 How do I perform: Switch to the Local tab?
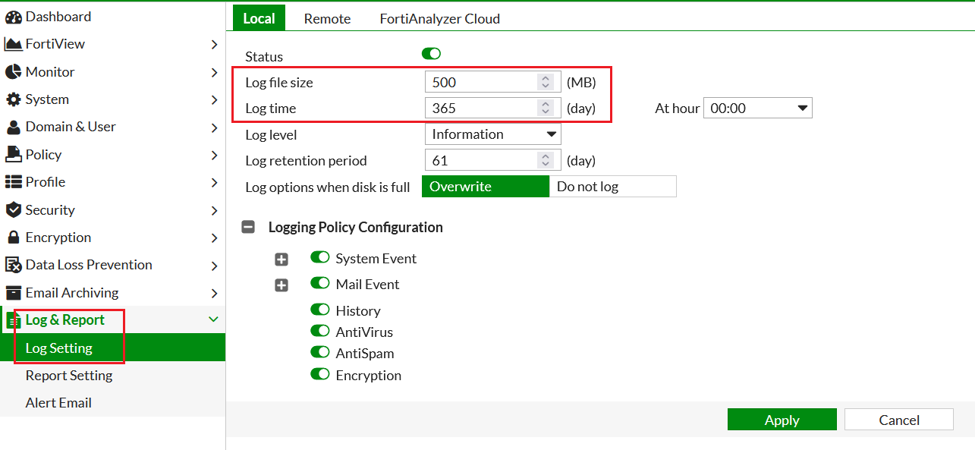259,19
